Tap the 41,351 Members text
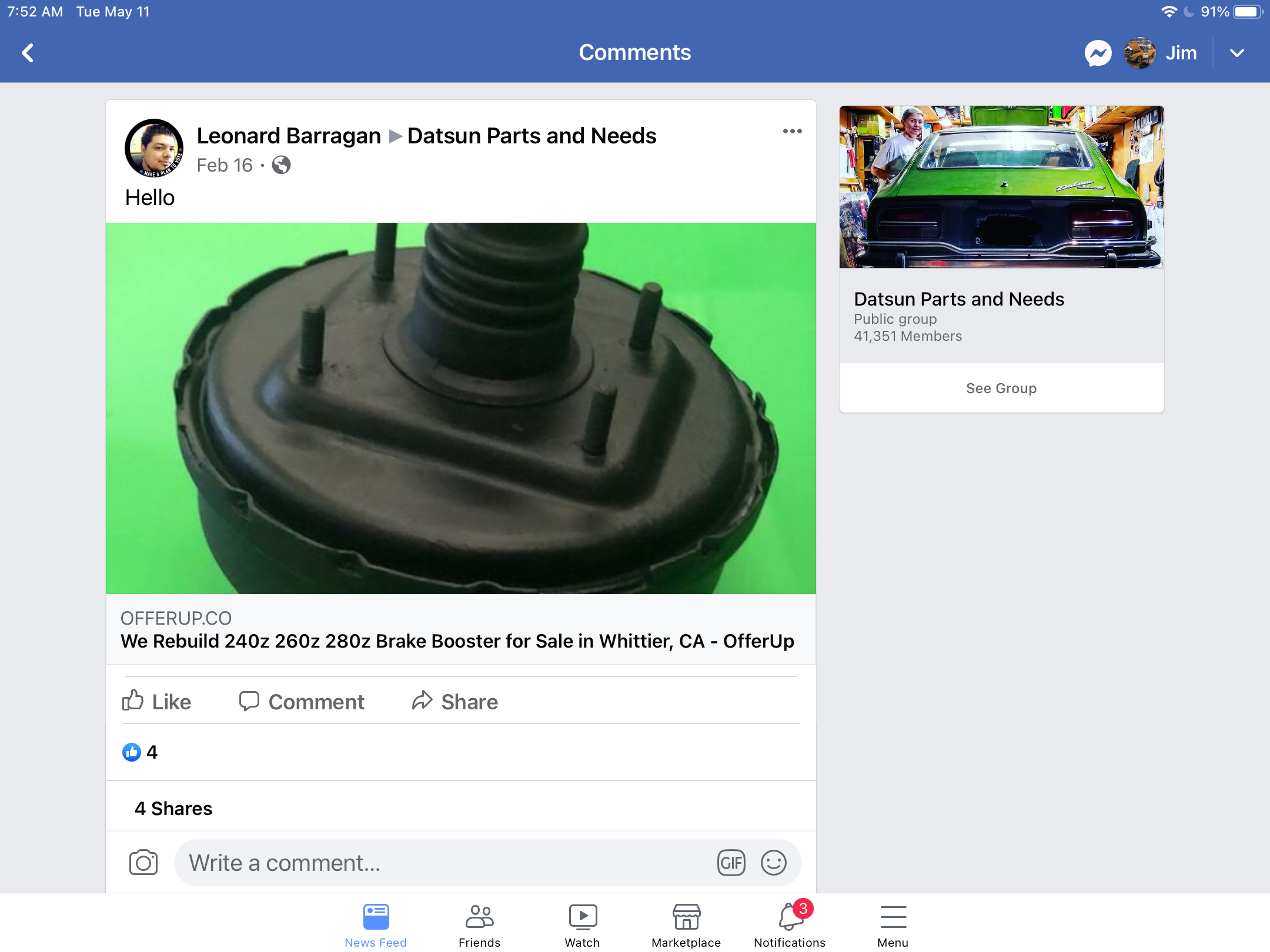 tap(908, 336)
